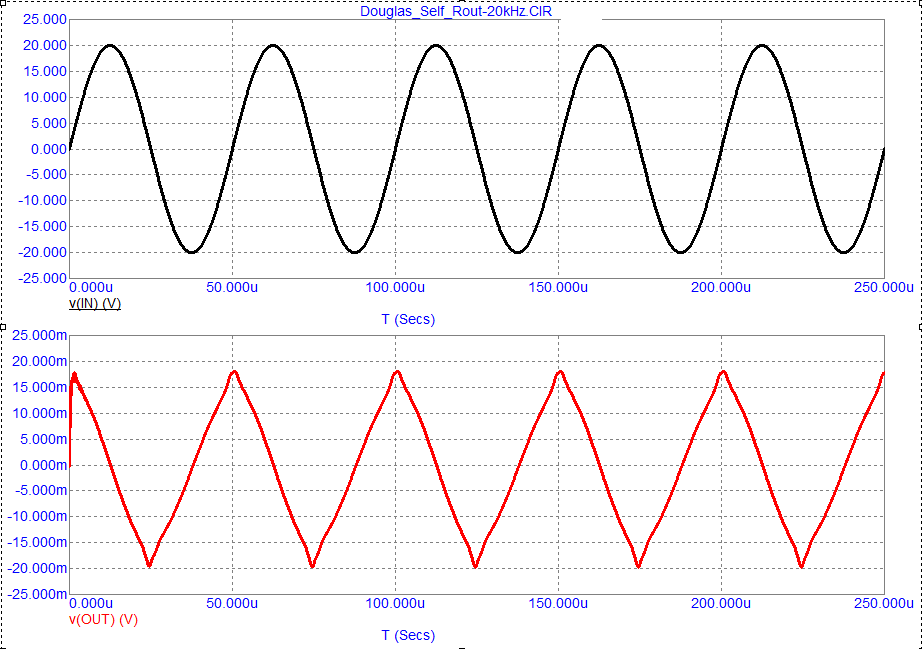Click the 5.000 value on the v(IN) axis
Image resolution: width=922 pixels, height=649 pixels.
tap(48, 123)
